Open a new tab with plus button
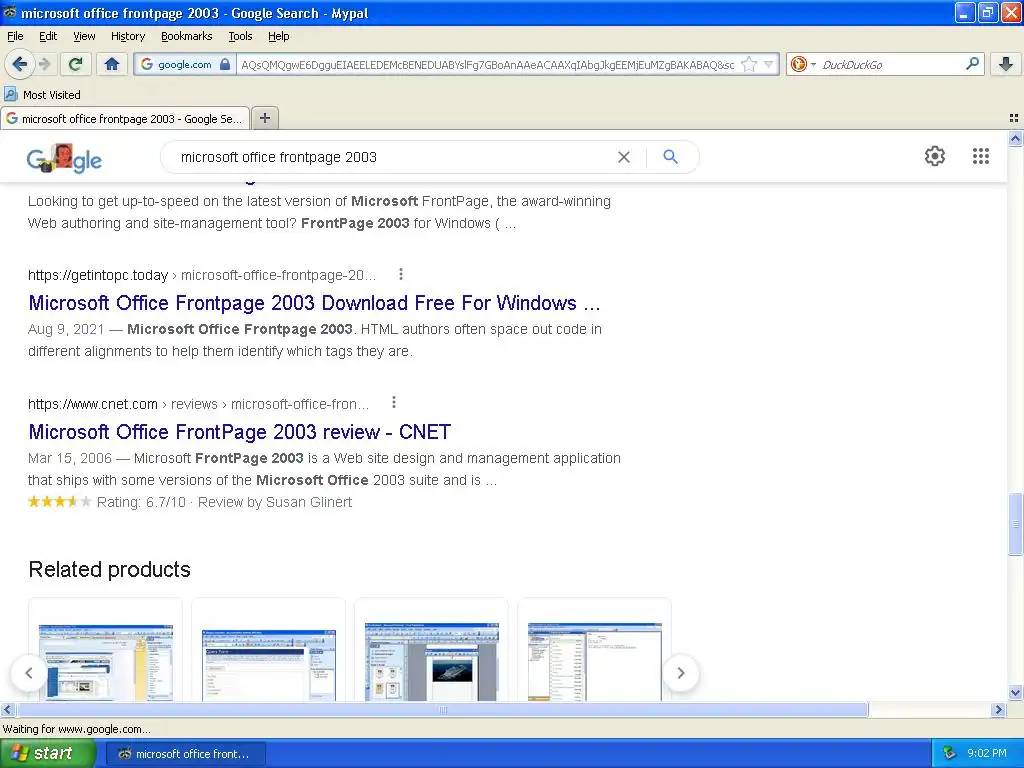Image resolution: width=1024 pixels, height=768 pixels. point(264,118)
